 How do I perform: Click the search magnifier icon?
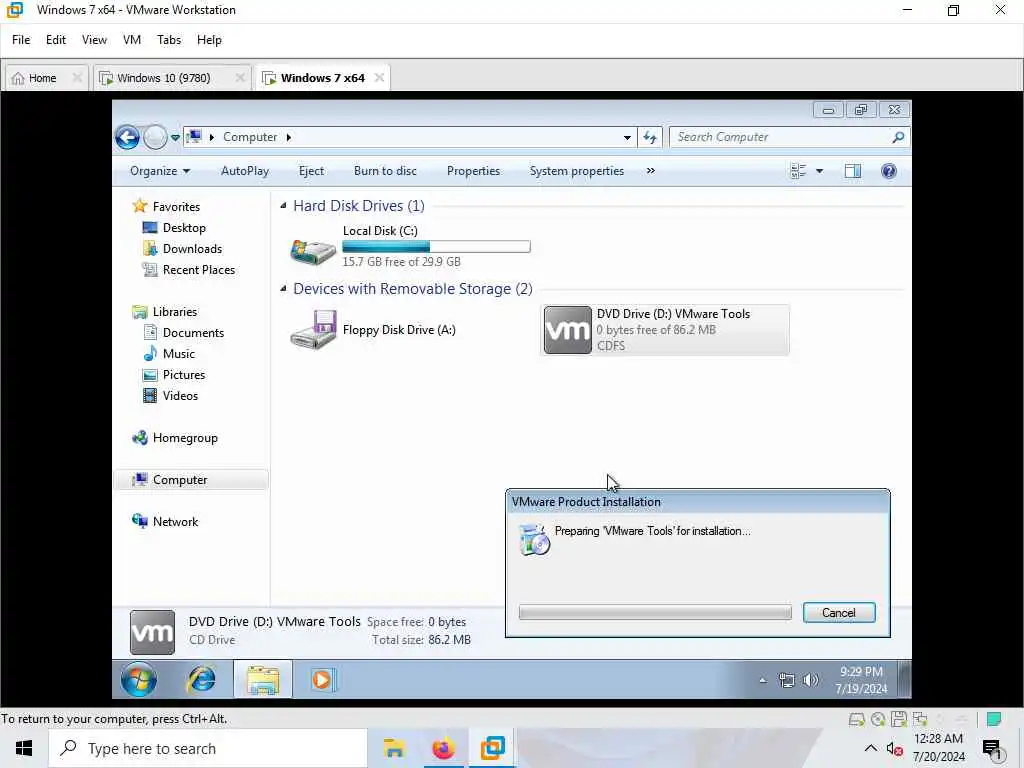tap(898, 137)
